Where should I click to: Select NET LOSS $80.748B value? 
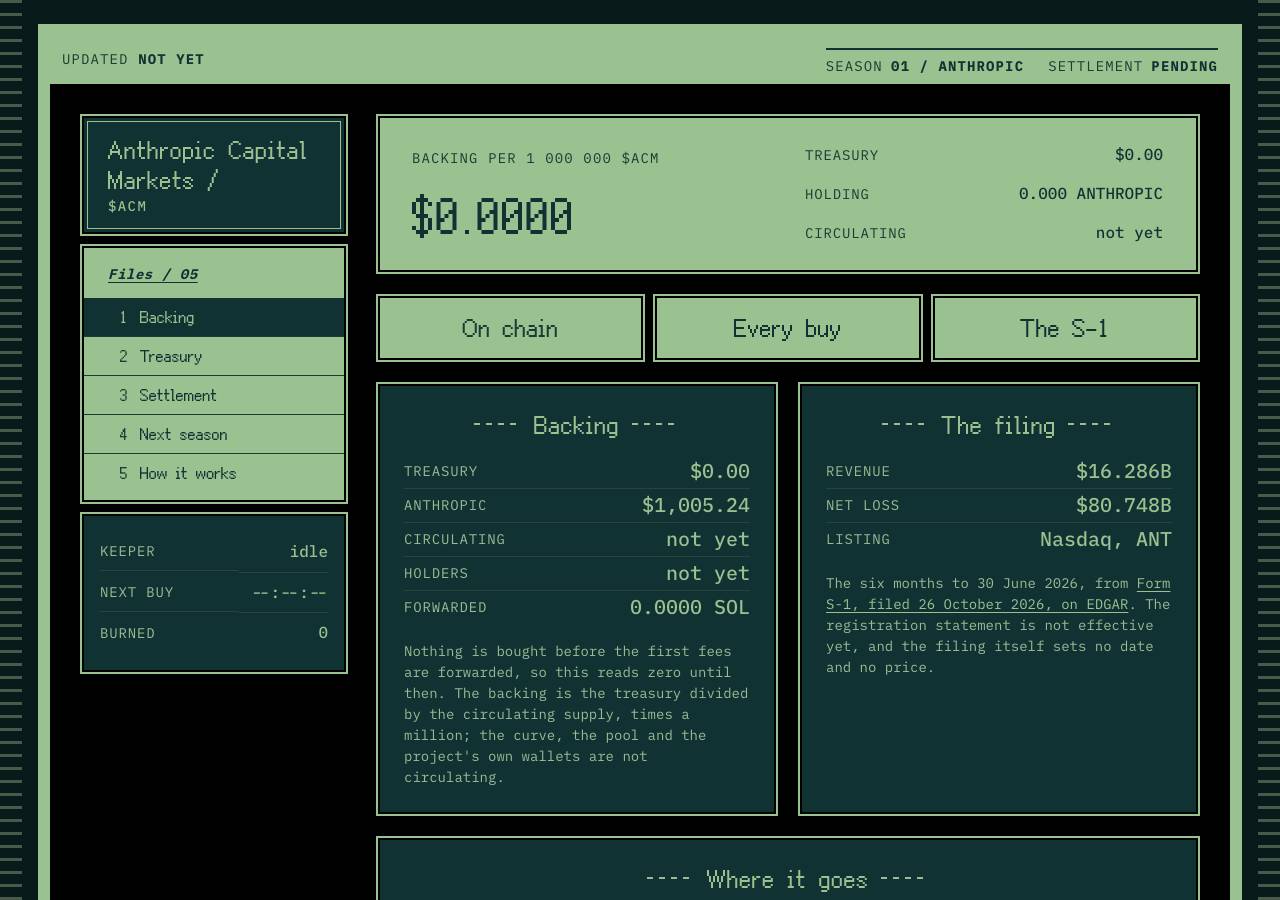click(x=1123, y=505)
